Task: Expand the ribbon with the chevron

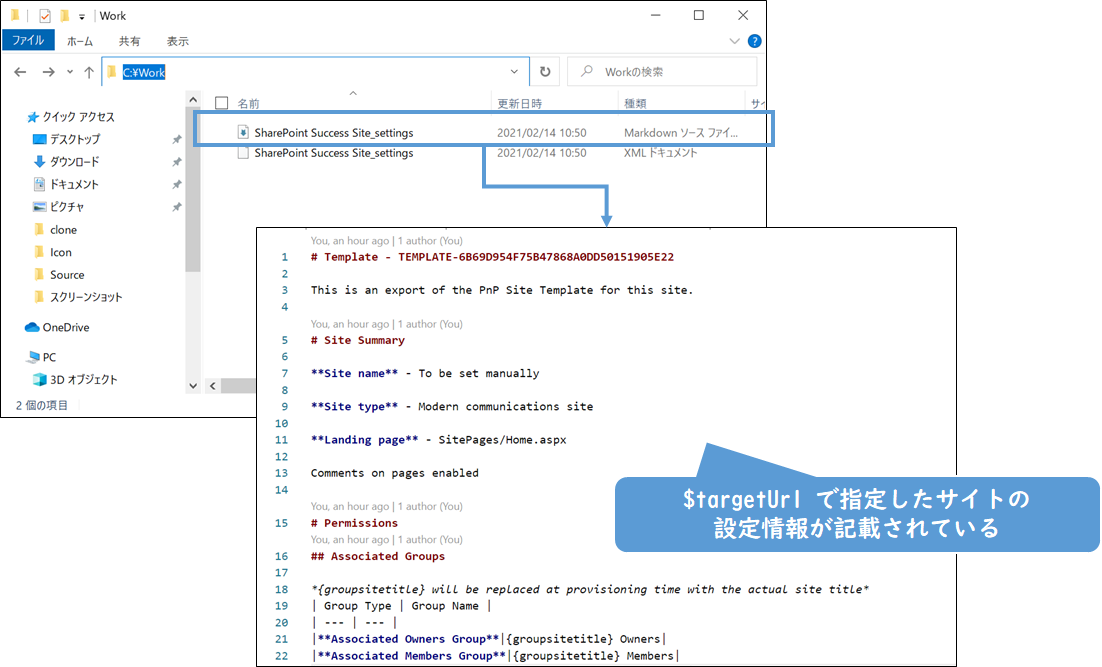Action: [x=734, y=41]
